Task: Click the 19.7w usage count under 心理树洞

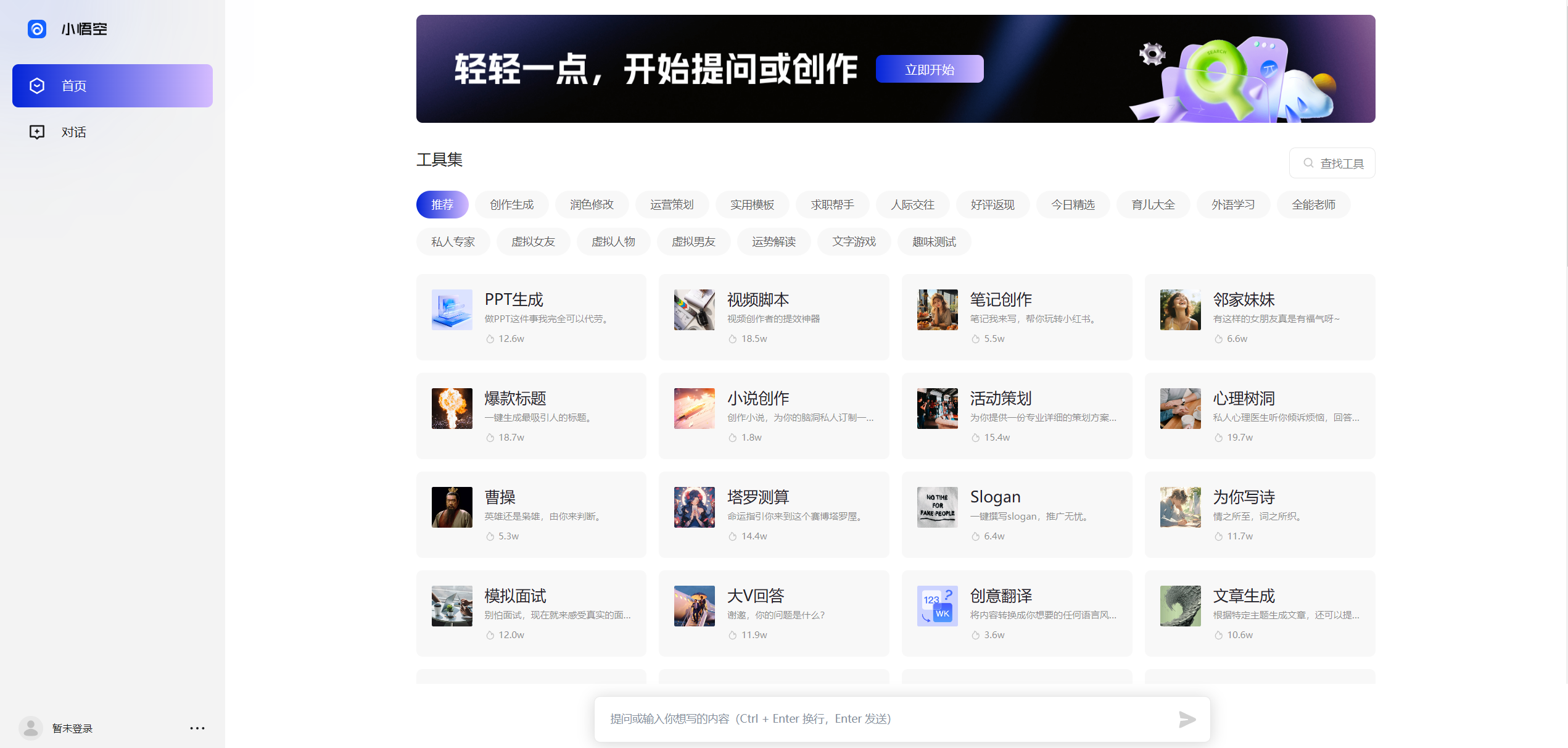Action: click(1240, 438)
